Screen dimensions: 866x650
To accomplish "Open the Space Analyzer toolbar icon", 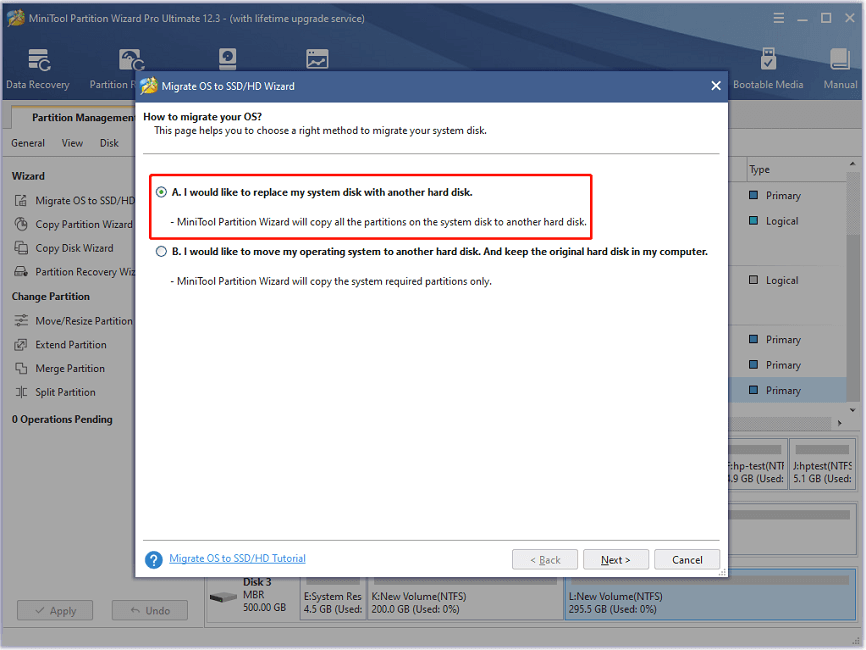I will click(x=317, y=59).
